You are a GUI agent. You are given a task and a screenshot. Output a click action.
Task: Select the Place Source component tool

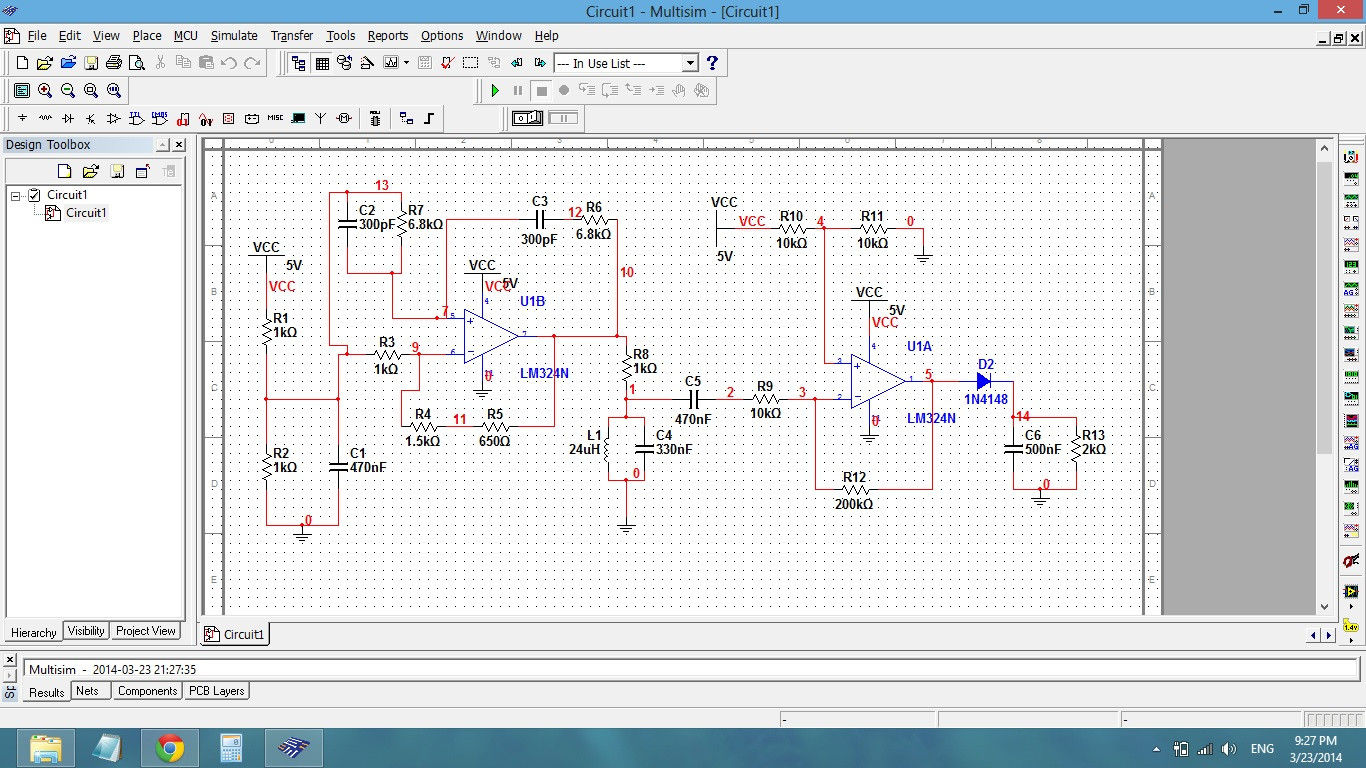click(22, 118)
